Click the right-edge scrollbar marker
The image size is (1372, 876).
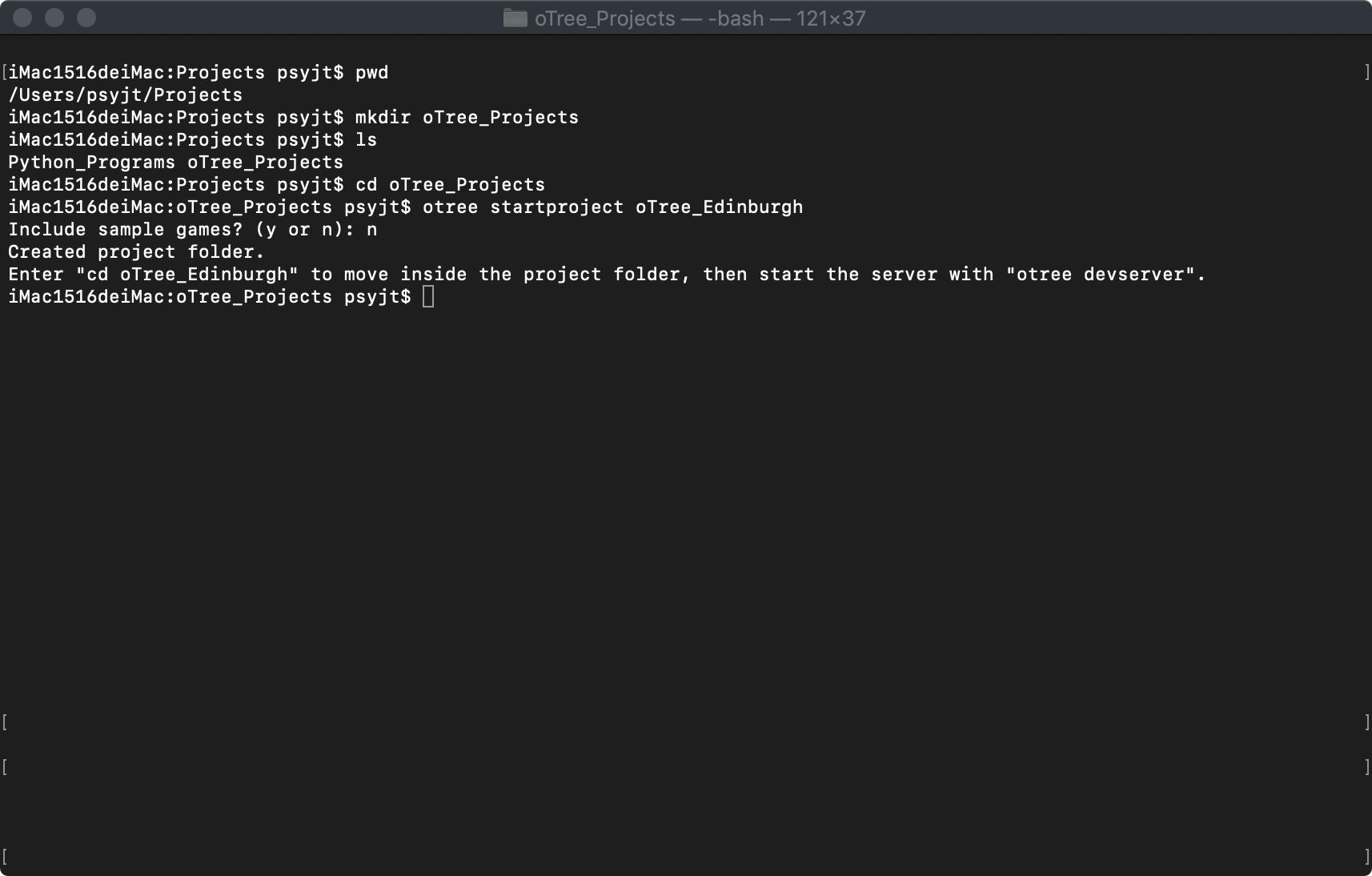point(1365,72)
